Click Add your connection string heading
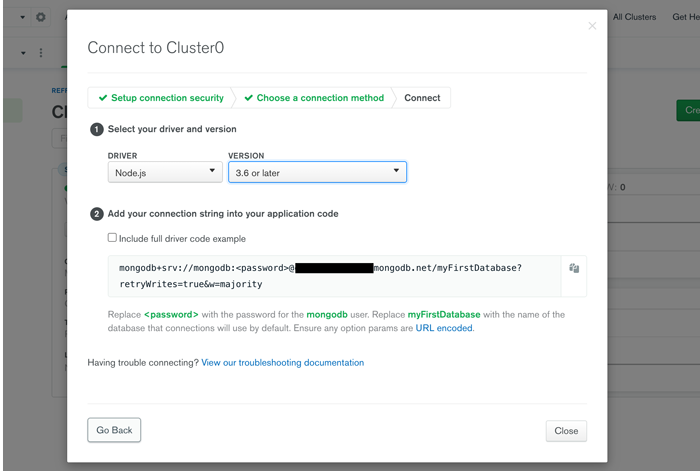Screen dimensions: 700x471 [223, 214]
